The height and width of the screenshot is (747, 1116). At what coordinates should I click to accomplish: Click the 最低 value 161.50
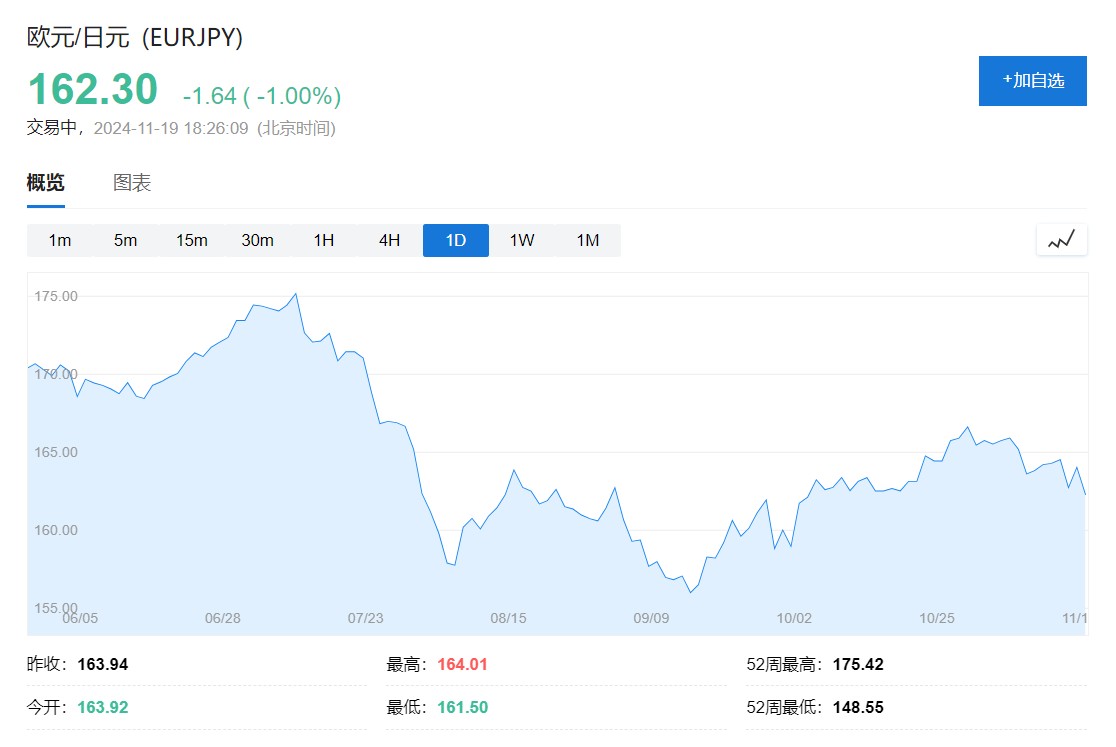pyautogui.click(x=462, y=708)
